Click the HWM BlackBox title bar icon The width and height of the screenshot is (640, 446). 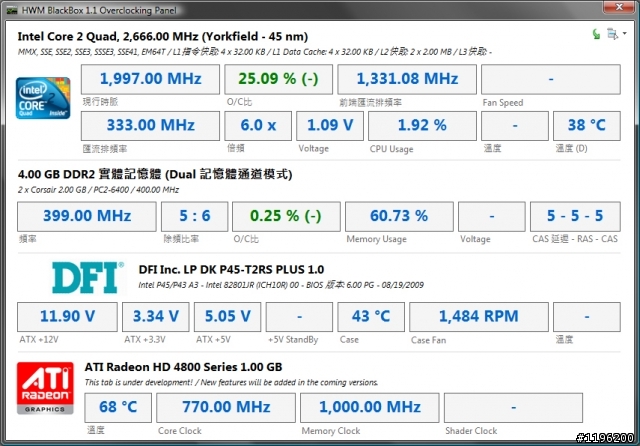(12, 10)
